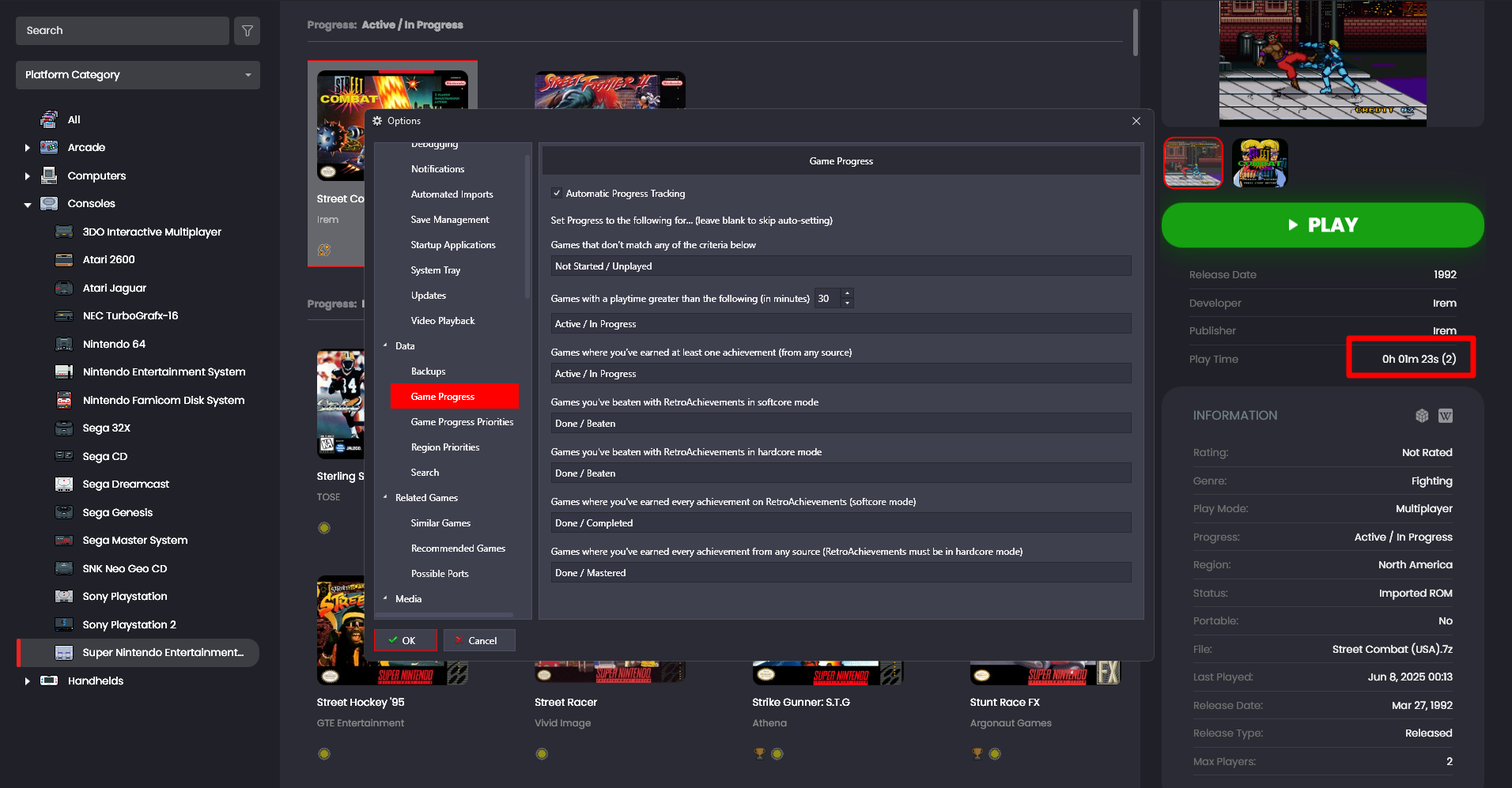Open the Not Started / Unplayed progress dropdown
This screenshot has width=1512, height=788.
[841, 266]
